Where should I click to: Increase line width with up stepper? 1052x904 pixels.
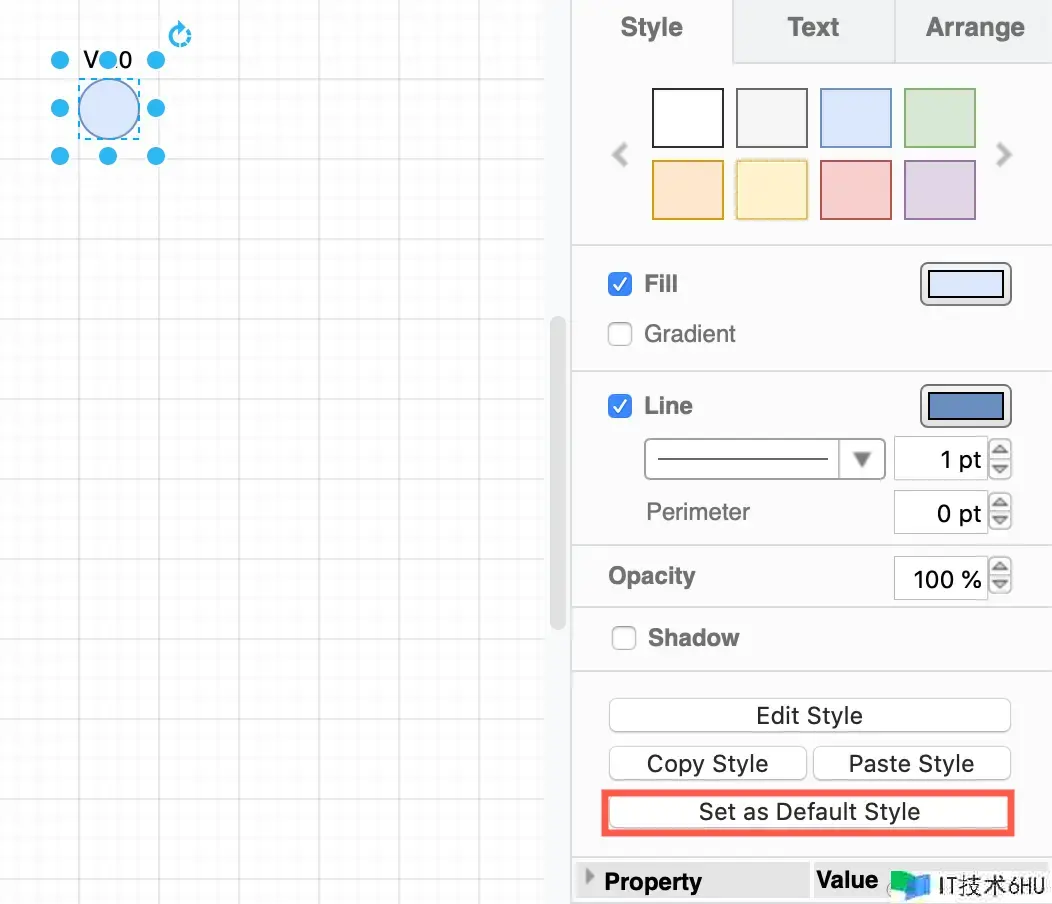(x=999, y=451)
